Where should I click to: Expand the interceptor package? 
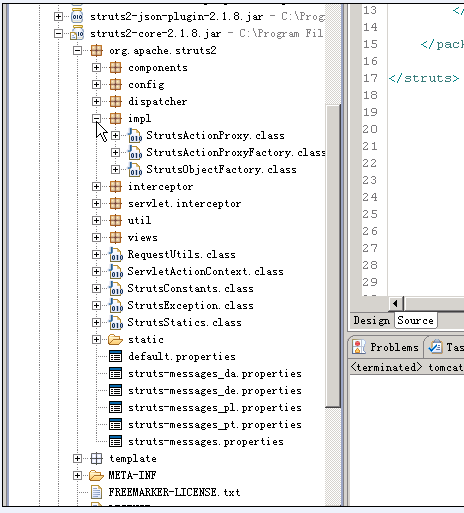click(96, 186)
